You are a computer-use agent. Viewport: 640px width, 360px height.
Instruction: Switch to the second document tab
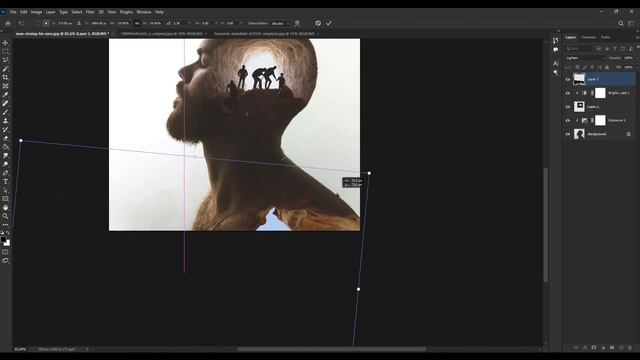(162, 34)
